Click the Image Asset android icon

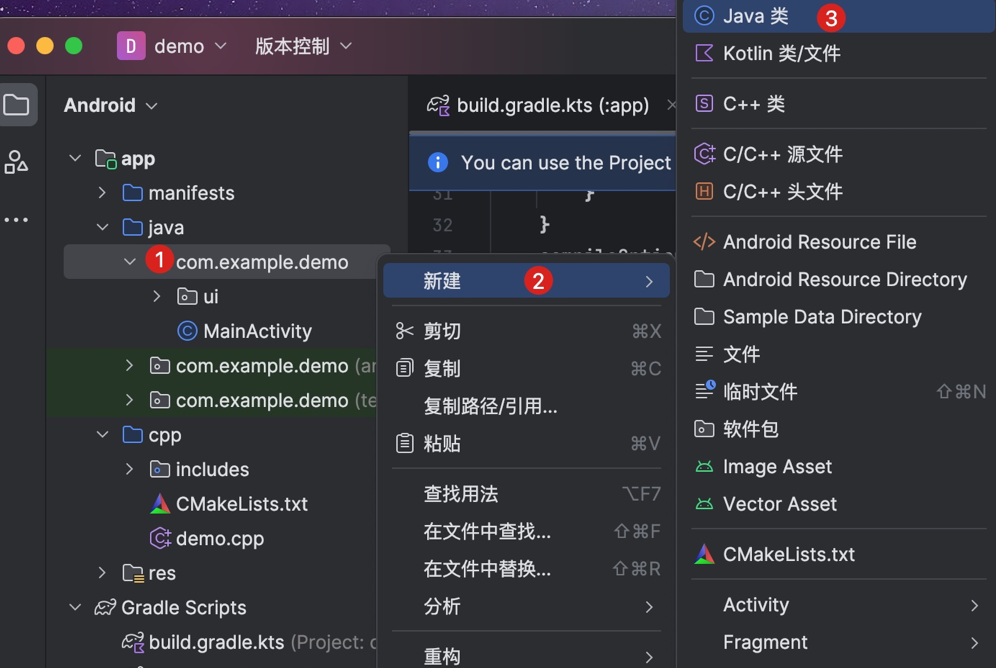704,467
